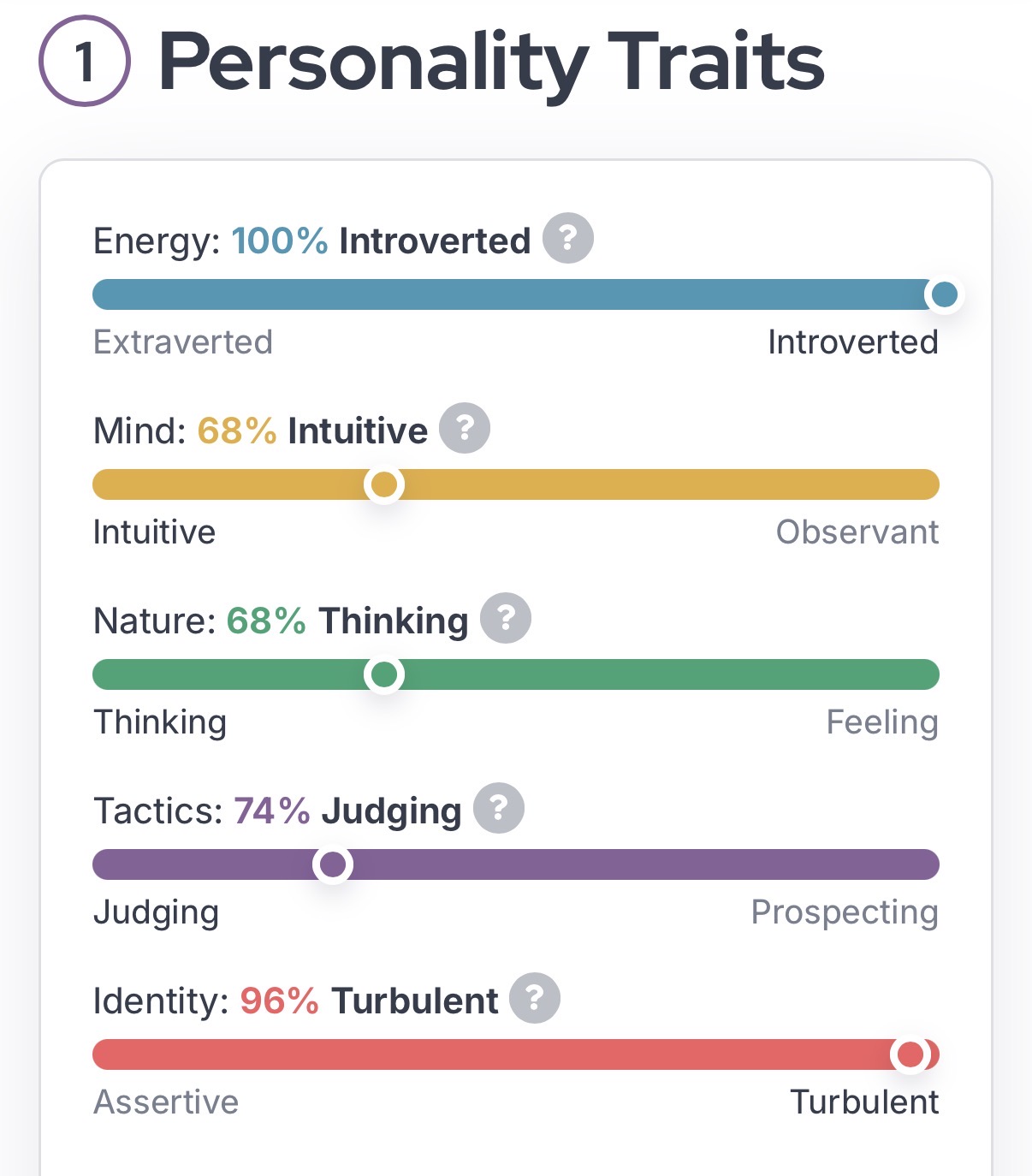This screenshot has height=1176, width=1032.
Task: Click the help icon next to Turbulent
Action: 535,998
